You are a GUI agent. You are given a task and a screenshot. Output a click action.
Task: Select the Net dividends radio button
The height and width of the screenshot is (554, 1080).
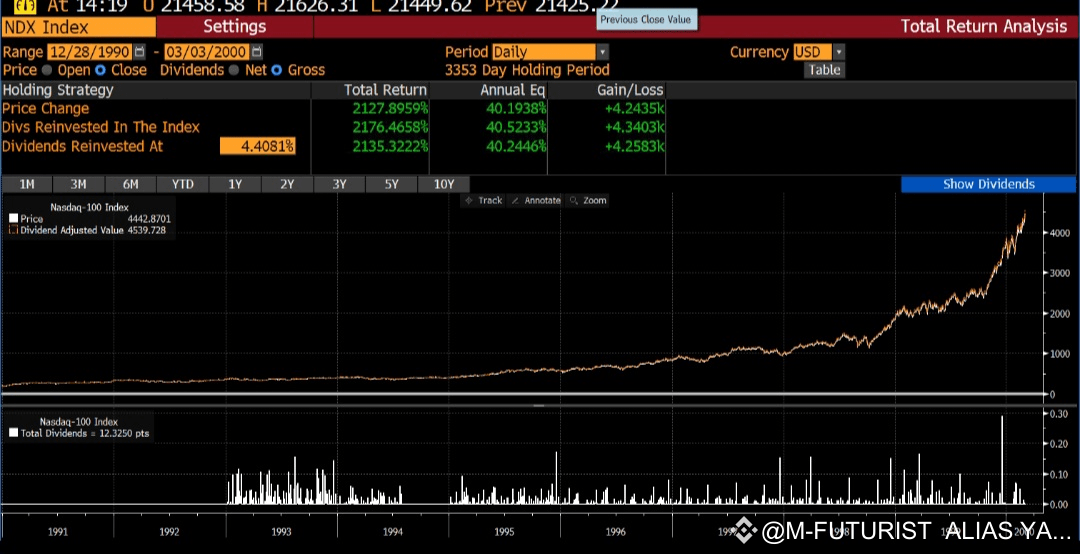pyautogui.click(x=233, y=70)
